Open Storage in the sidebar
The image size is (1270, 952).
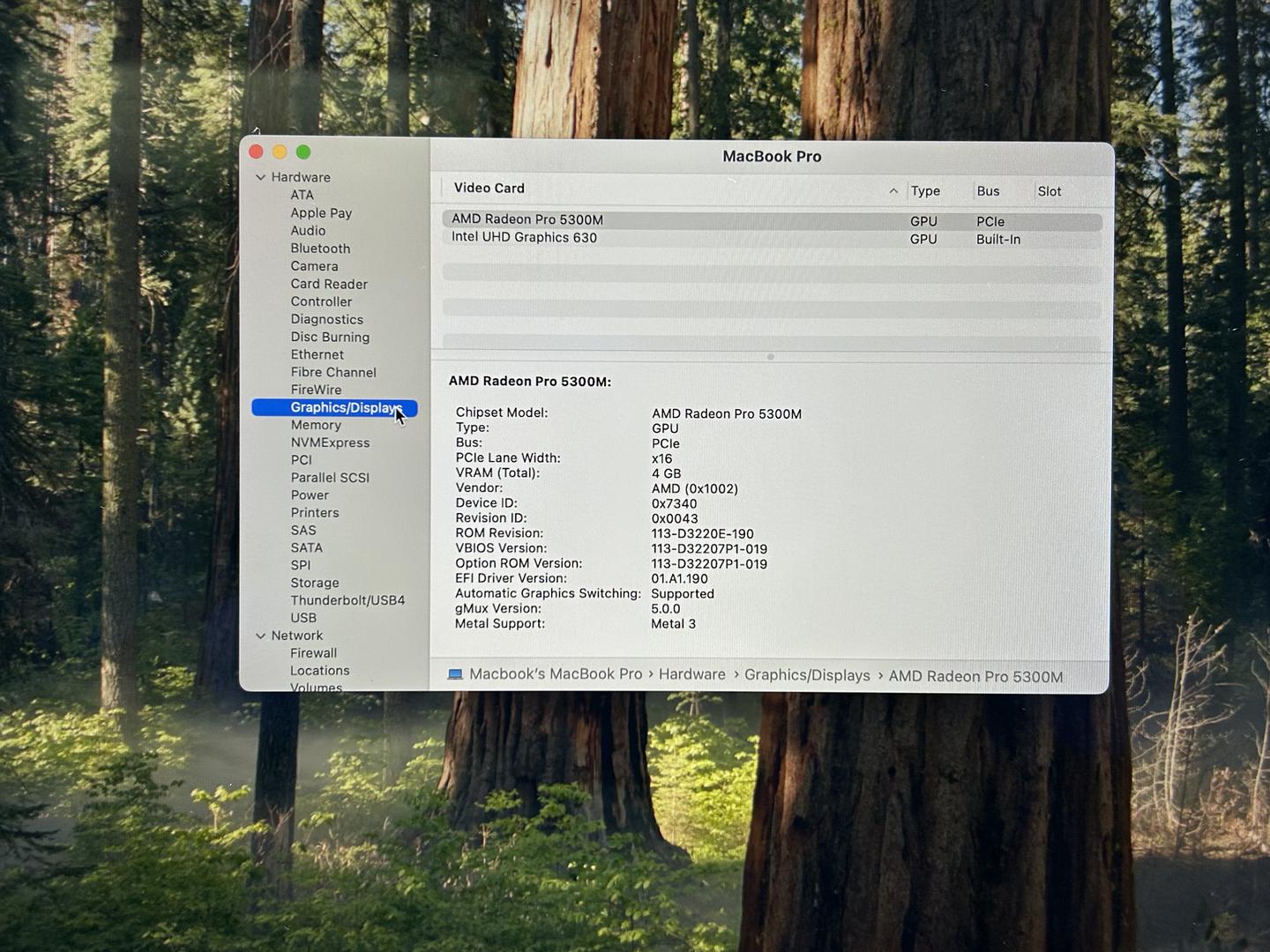click(x=315, y=583)
